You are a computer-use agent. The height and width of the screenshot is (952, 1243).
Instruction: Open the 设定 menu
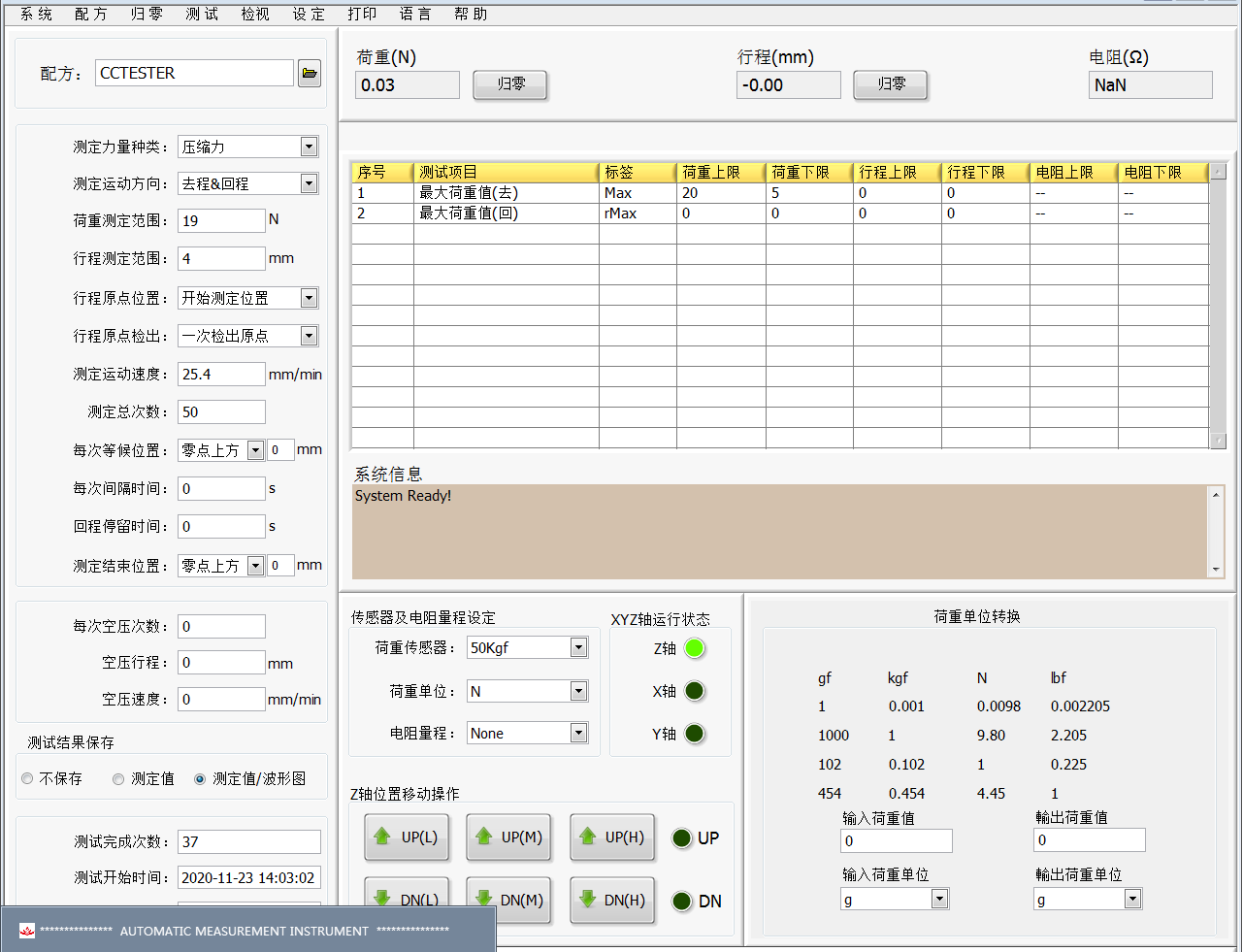pos(309,14)
